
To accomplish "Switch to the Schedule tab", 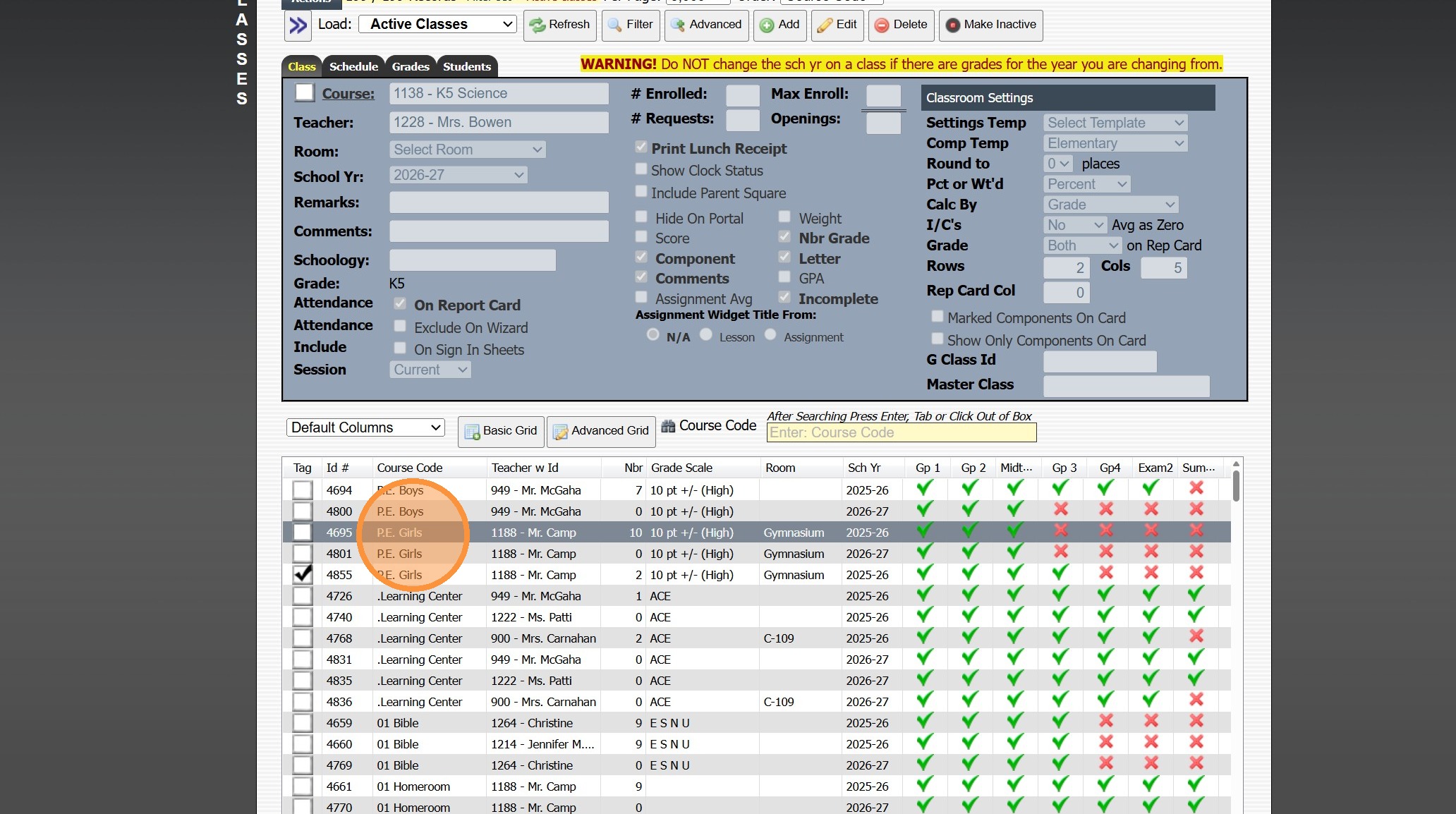I will tap(353, 67).
